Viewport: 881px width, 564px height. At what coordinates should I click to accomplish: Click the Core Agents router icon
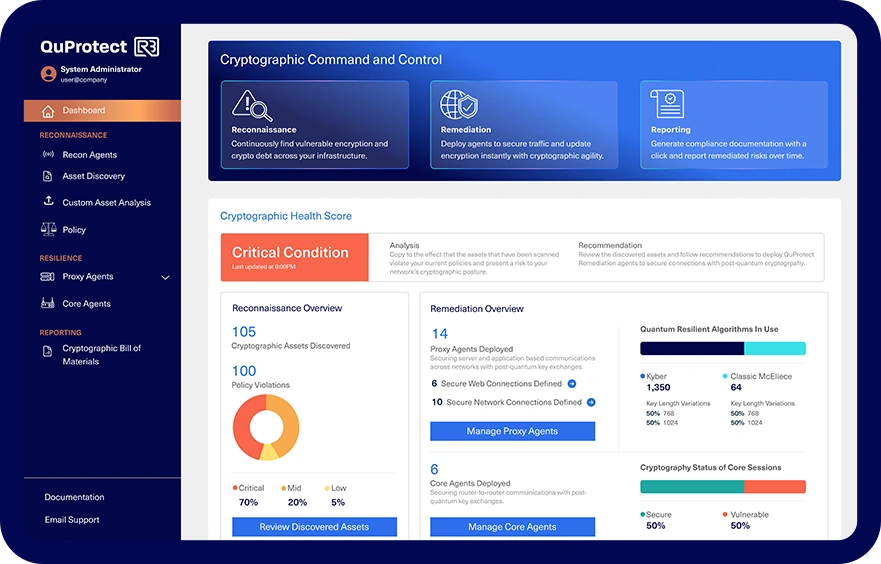pos(48,303)
